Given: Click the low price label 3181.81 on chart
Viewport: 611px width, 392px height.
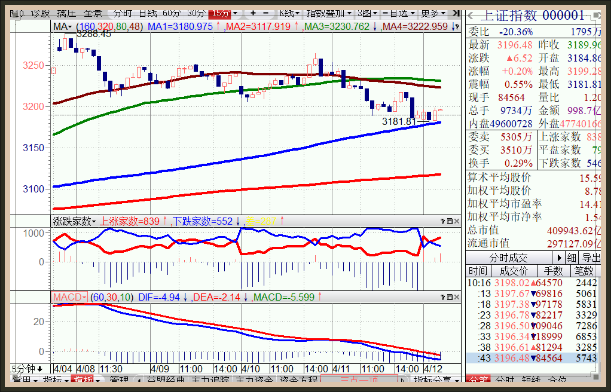Looking at the screenshot, I should 399,122.
